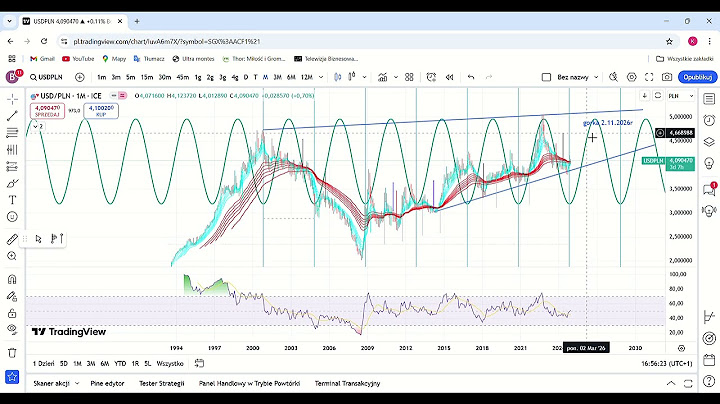This screenshot has width=720, height=404.
Task: Open alerts panel in right sidebar
Action: [x=709, y=120]
